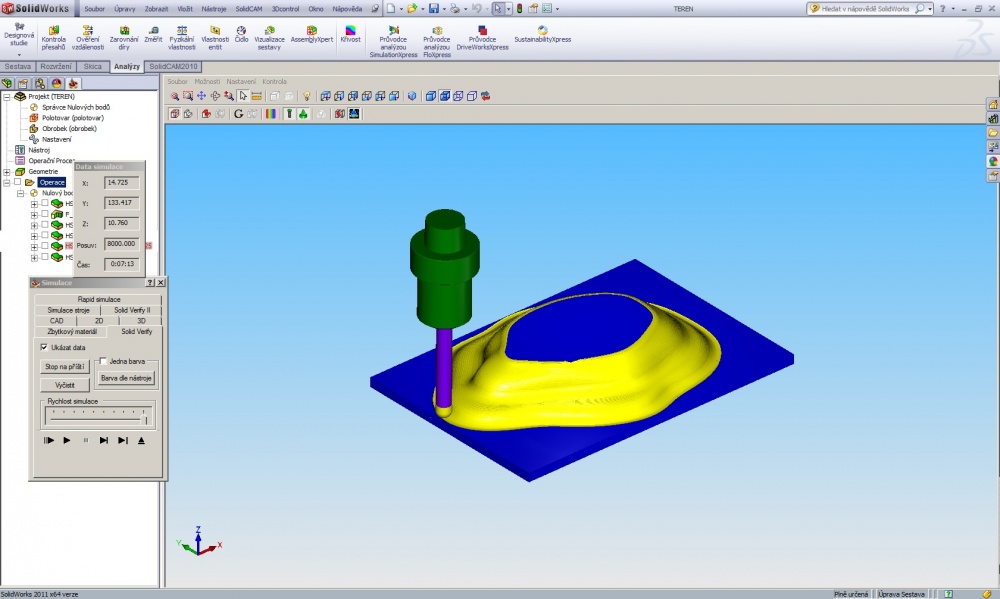Enable the Jedna barva checkbox
The image size is (1000, 599).
point(103,361)
